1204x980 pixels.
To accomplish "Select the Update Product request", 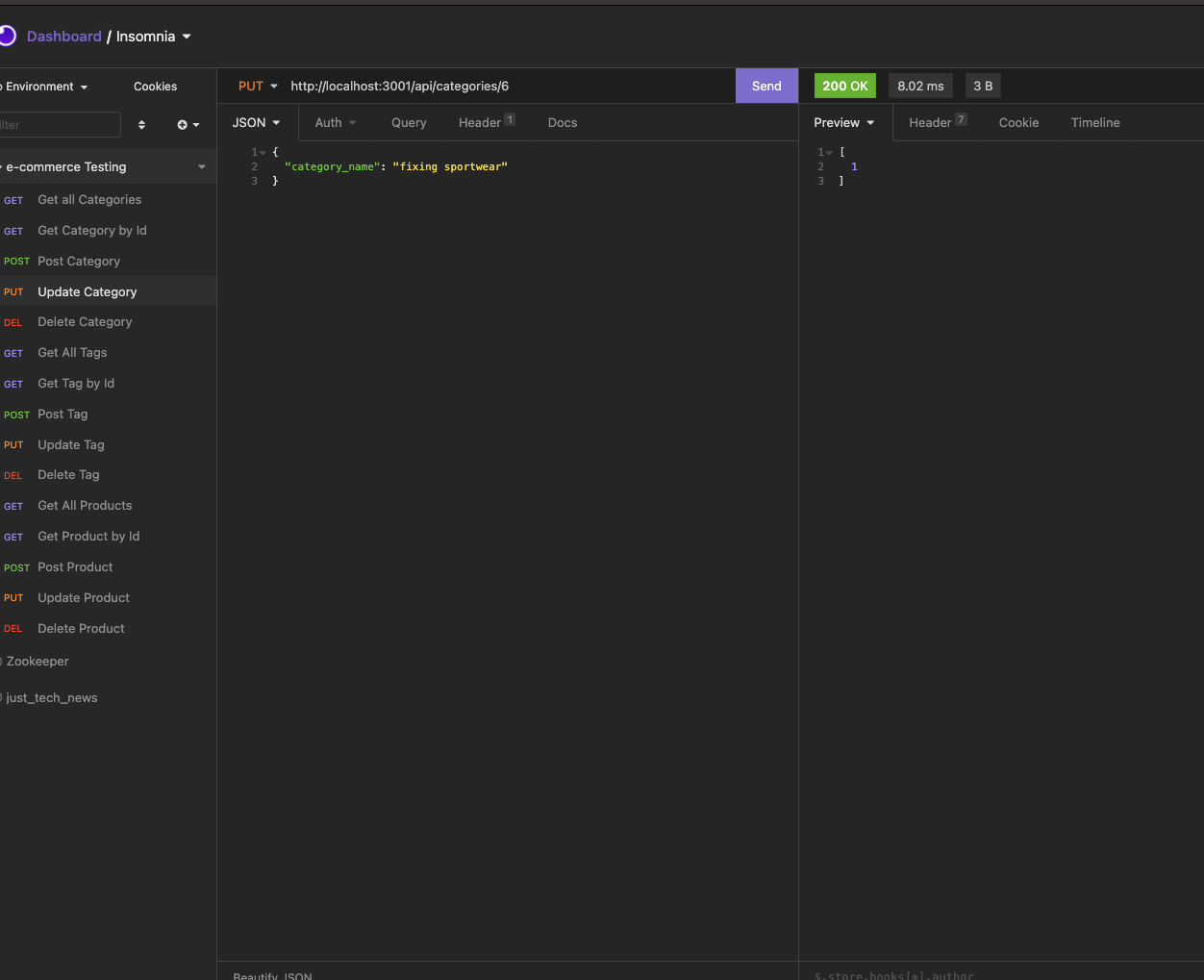I will [x=108, y=598].
